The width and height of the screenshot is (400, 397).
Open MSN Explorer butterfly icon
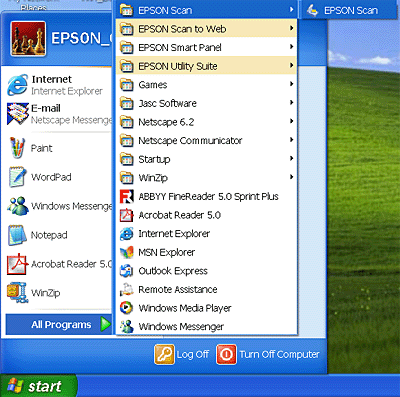pos(127,252)
